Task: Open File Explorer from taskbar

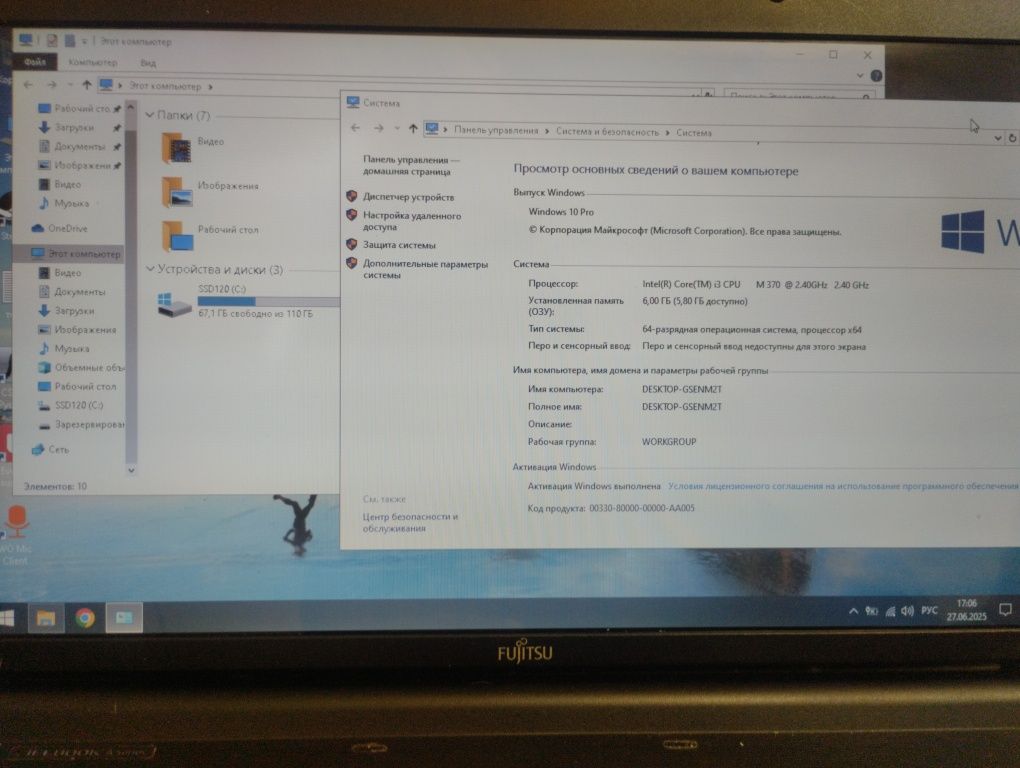Action: point(46,618)
